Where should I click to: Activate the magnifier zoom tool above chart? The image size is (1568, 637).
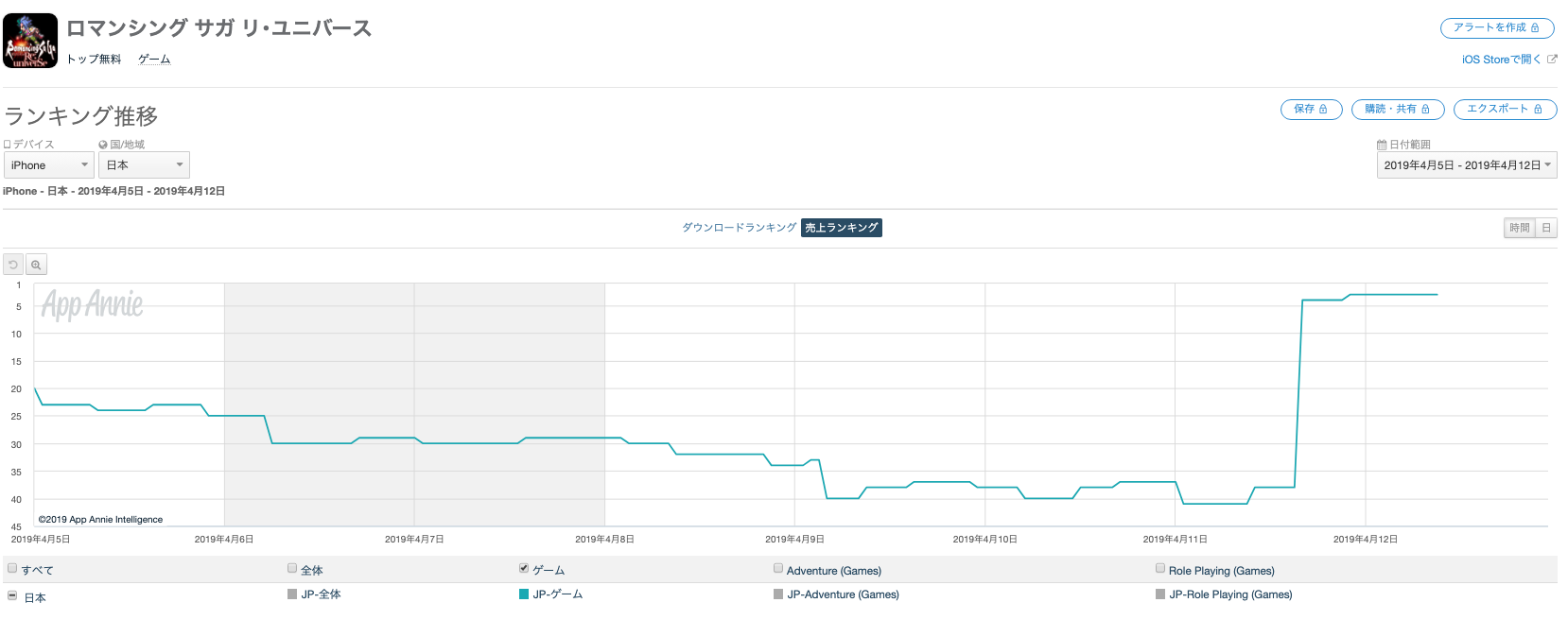point(36,266)
